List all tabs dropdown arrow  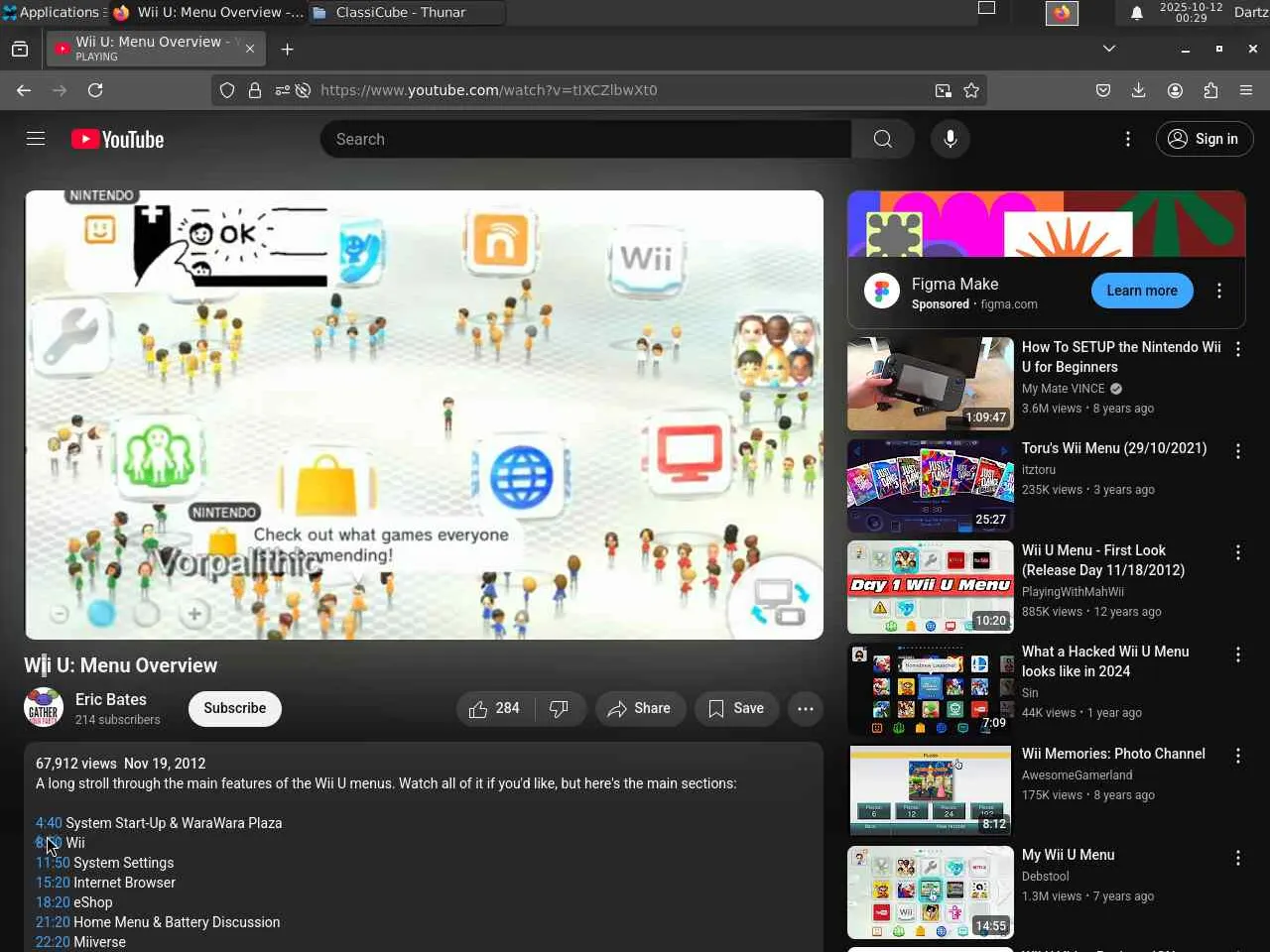1109,49
